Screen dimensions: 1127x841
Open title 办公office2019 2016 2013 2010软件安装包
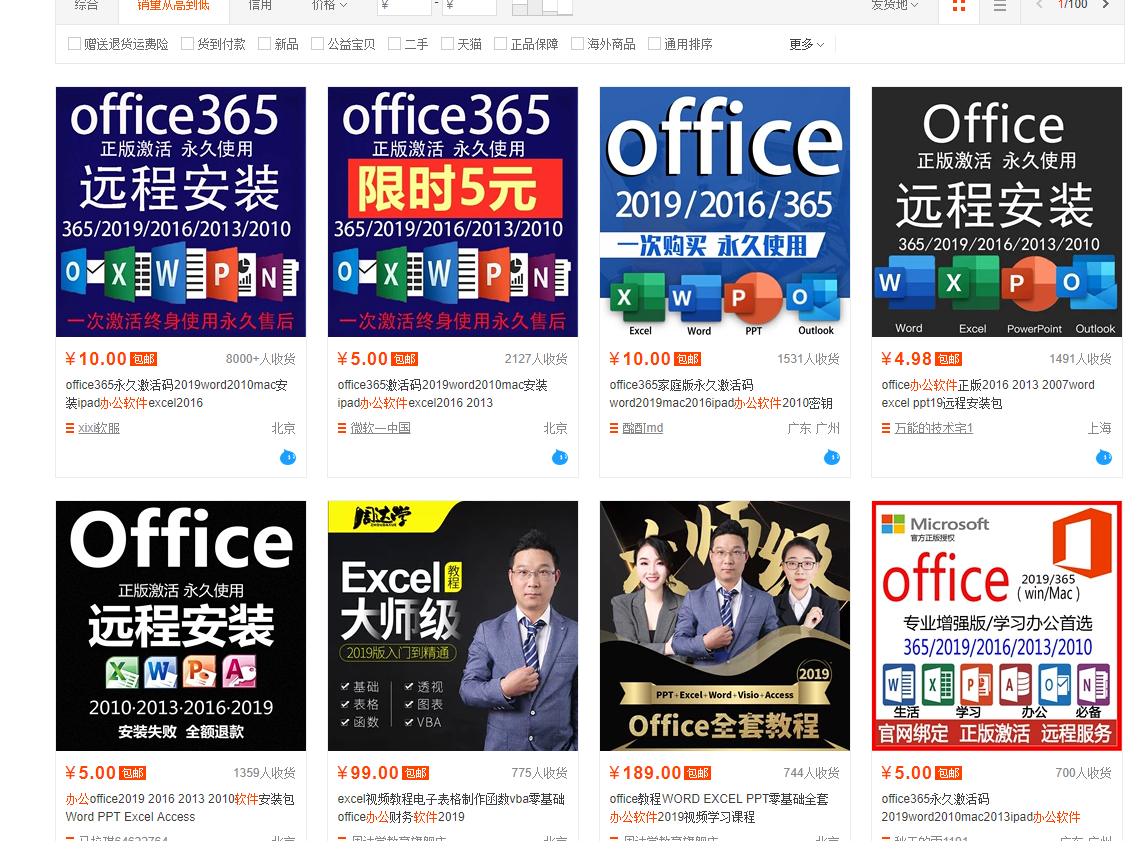coord(180,808)
